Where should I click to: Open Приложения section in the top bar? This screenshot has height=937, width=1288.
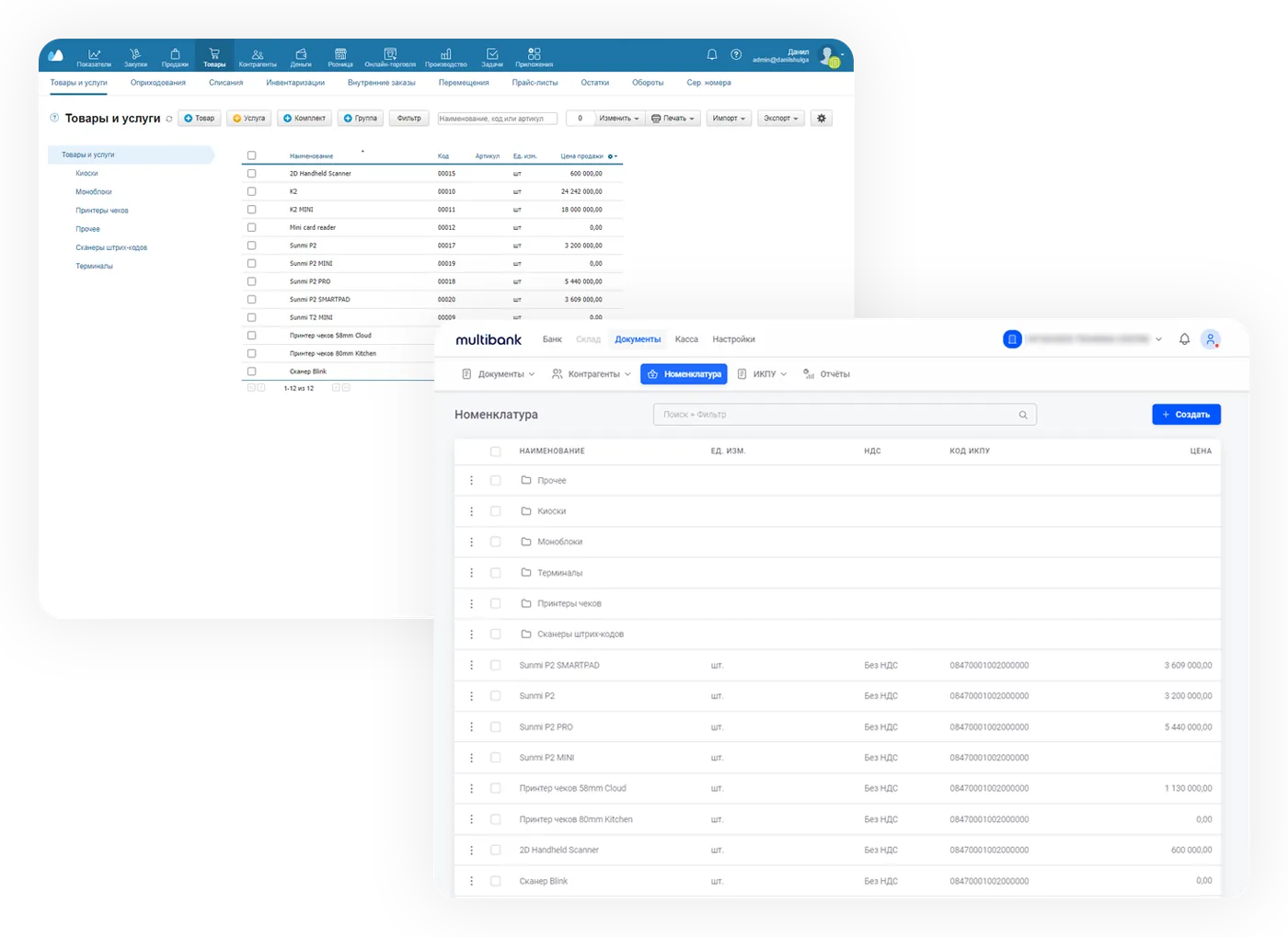pos(535,57)
